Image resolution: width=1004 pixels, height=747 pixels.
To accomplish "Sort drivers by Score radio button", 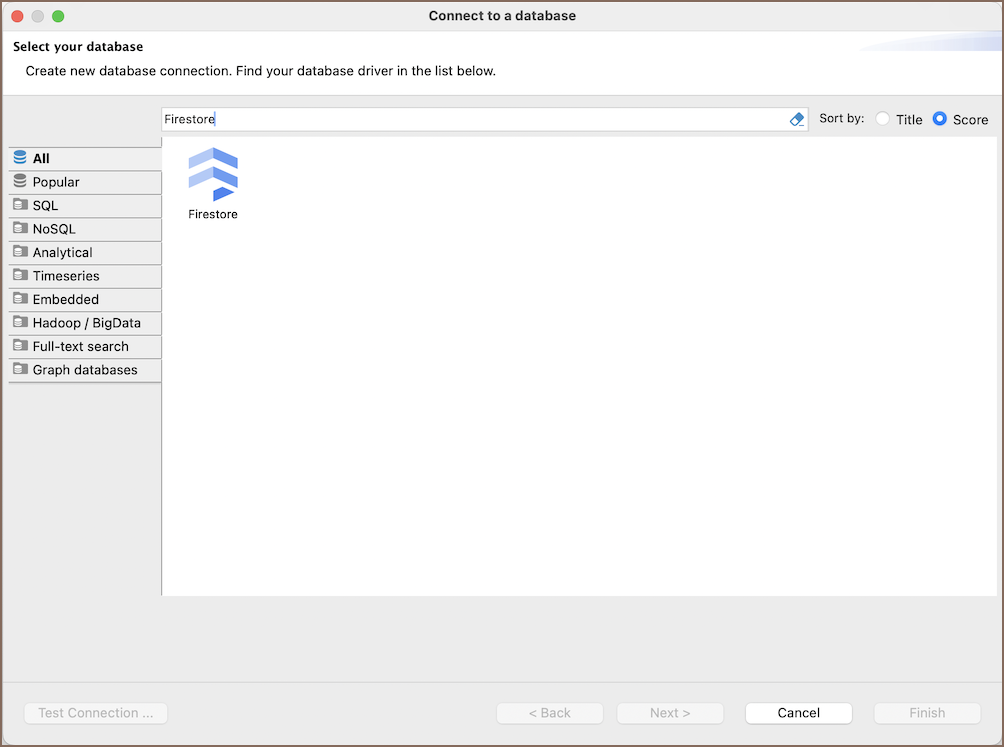I will [x=939, y=119].
